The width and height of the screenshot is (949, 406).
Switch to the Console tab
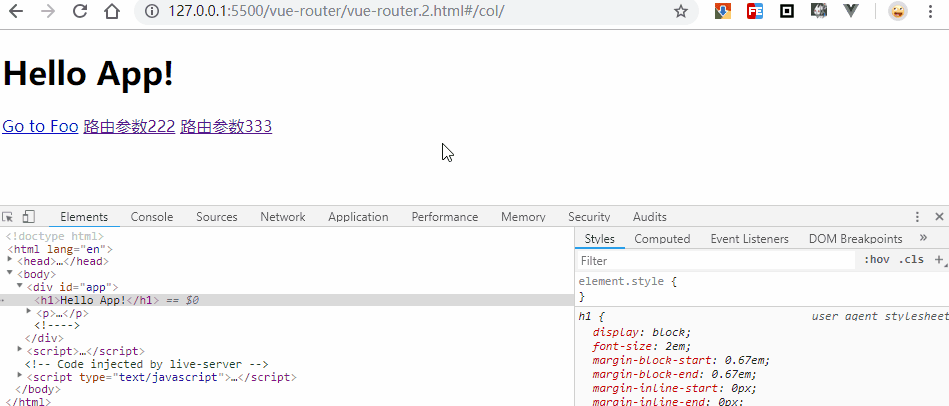pyautogui.click(x=152, y=217)
